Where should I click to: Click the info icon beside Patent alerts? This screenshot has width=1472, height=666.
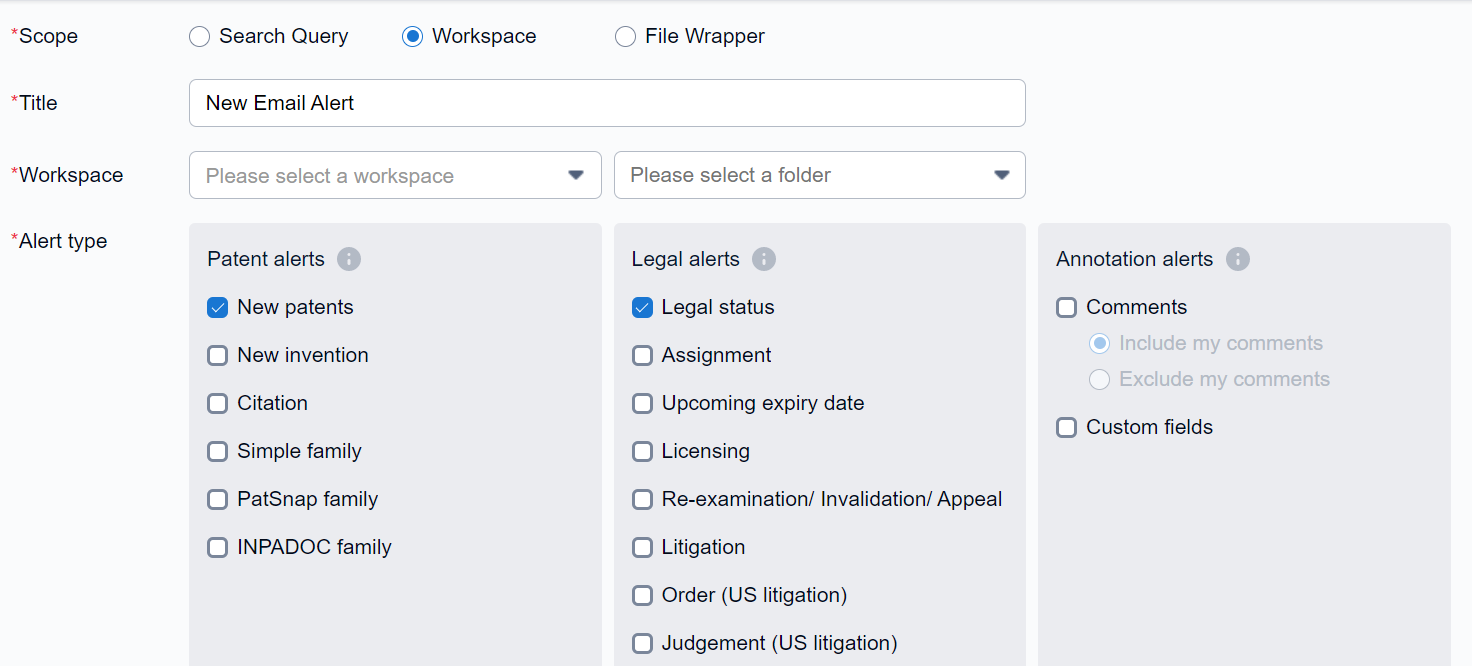click(348, 259)
